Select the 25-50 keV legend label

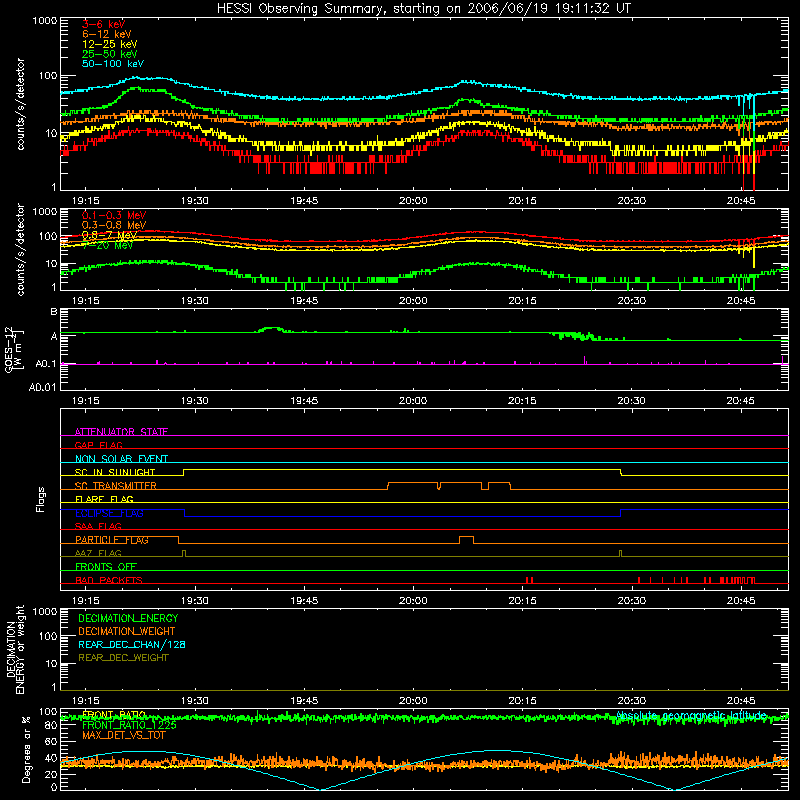(x=109, y=54)
